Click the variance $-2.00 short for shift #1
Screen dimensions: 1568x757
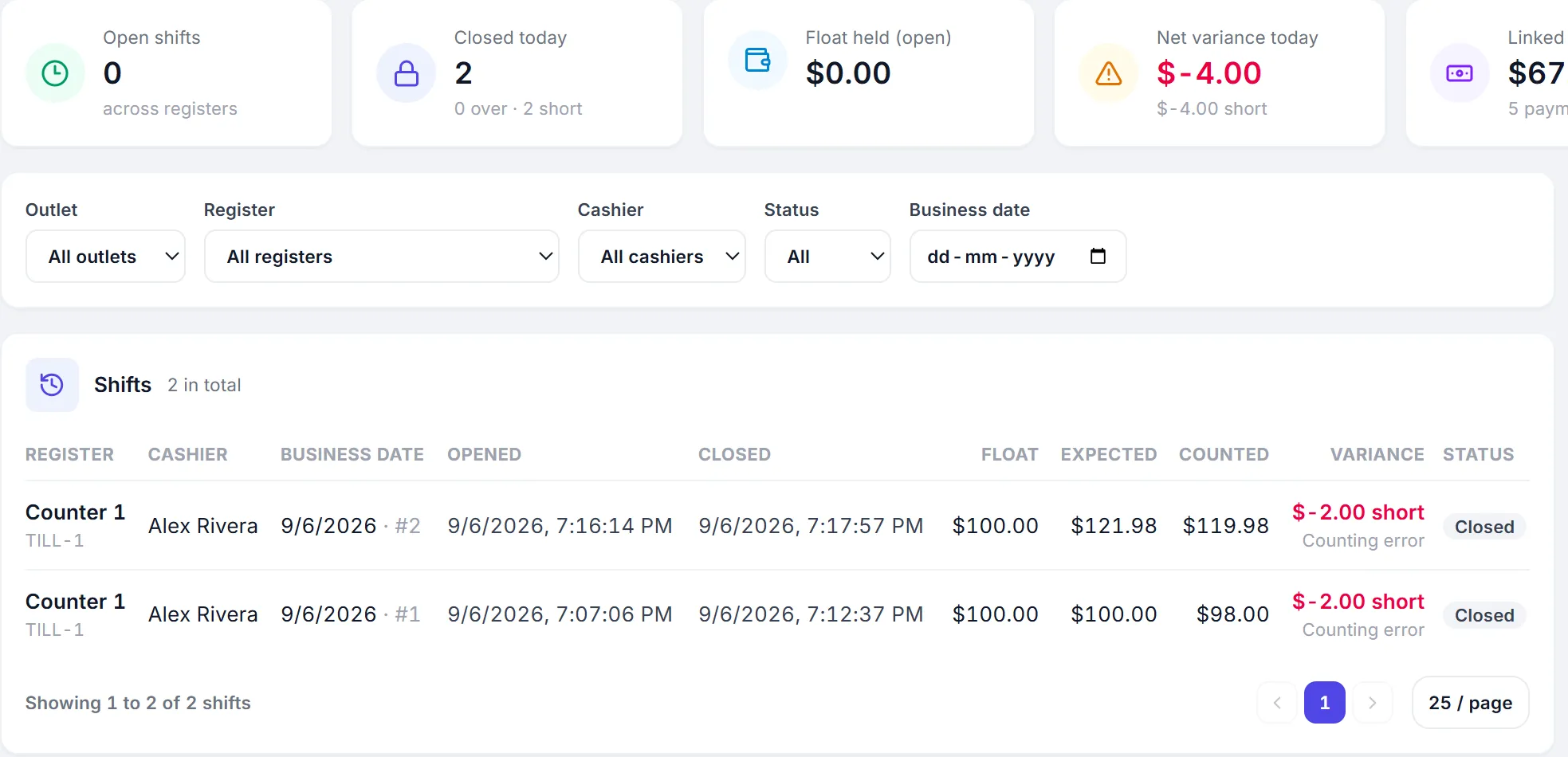[x=1358, y=602]
